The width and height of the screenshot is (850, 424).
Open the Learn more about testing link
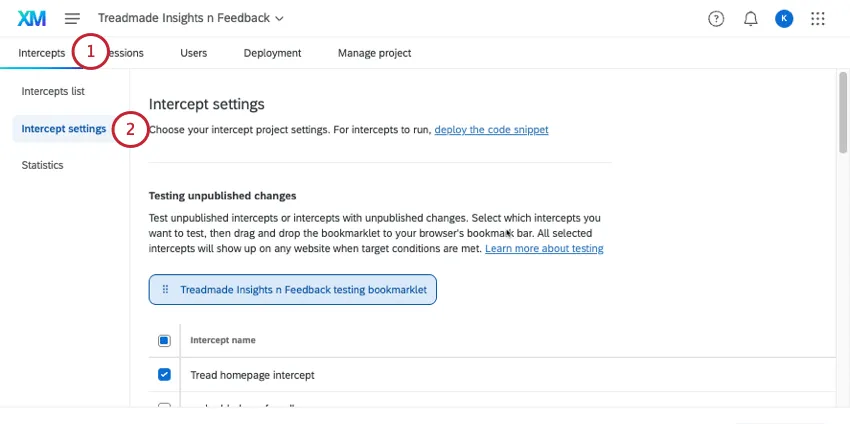[x=544, y=248]
